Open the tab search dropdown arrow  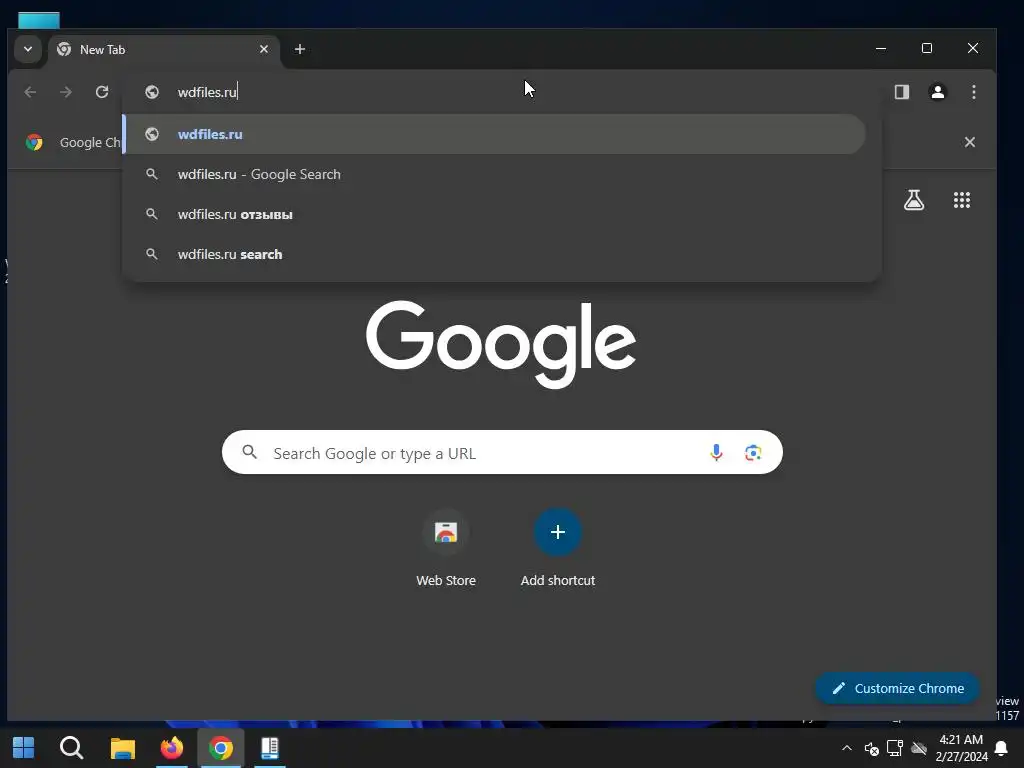click(x=27, y=49)
